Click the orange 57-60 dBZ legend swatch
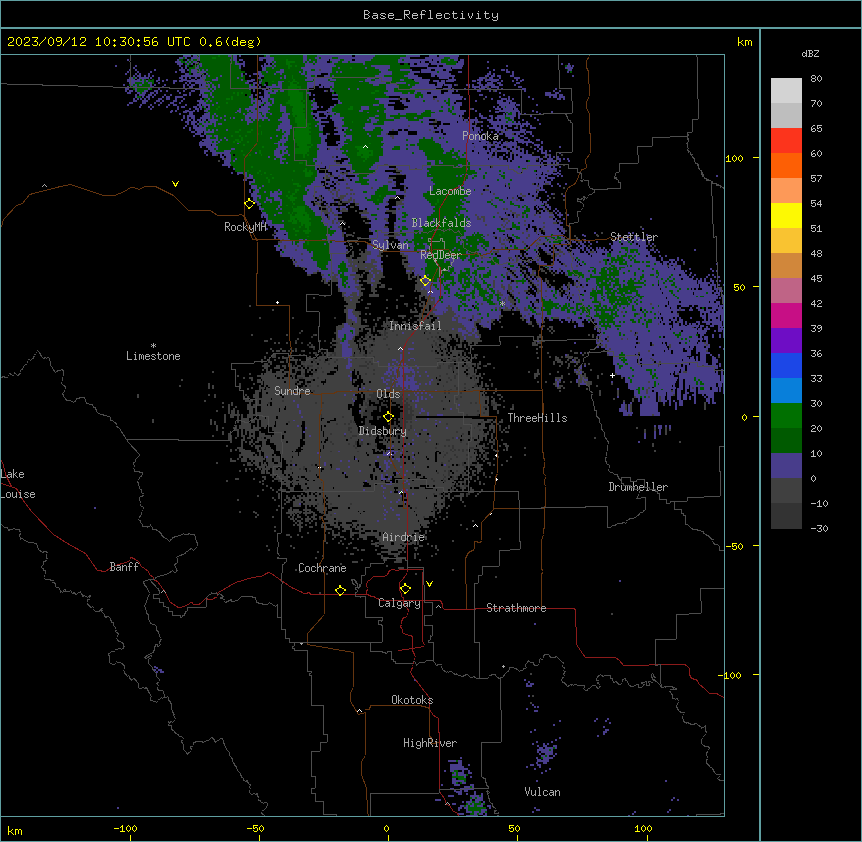The image size is (862, 842). pyautogui.click(x=786, y=165)
